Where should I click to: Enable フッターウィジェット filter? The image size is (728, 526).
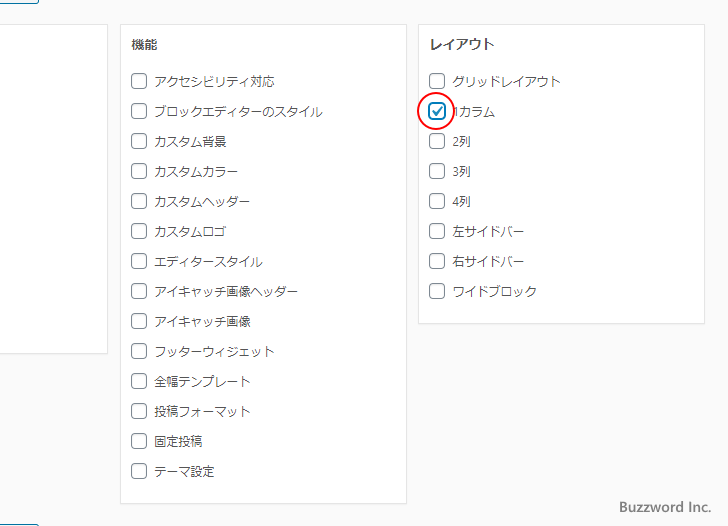[139, 351]
